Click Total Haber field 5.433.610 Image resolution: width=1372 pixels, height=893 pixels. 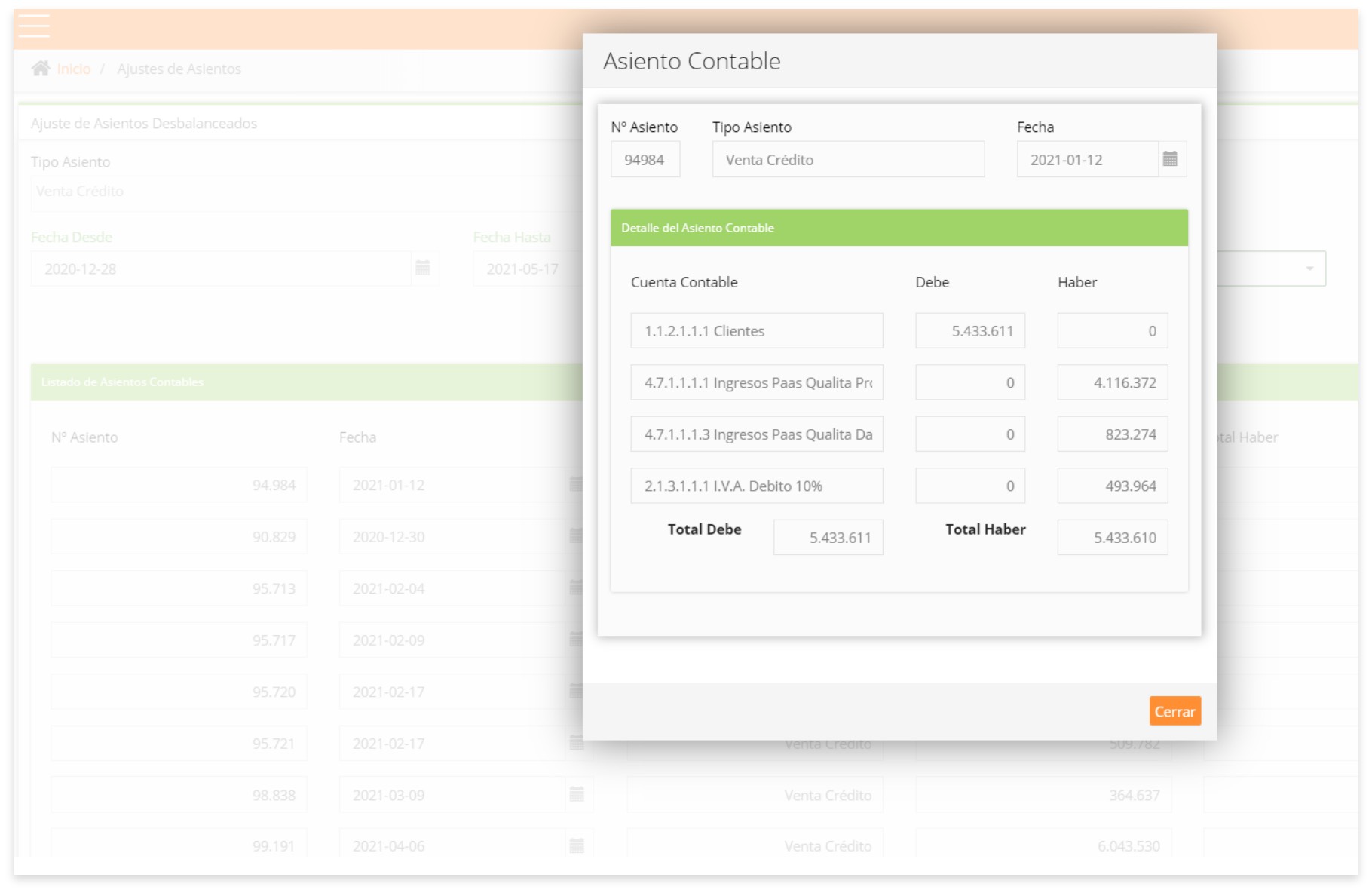[1113, 537]
